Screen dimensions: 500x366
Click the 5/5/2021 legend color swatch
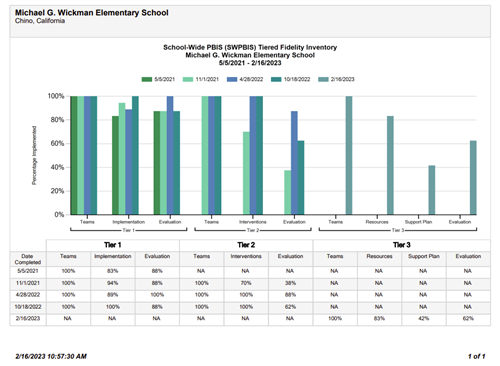tap(147, 79)
